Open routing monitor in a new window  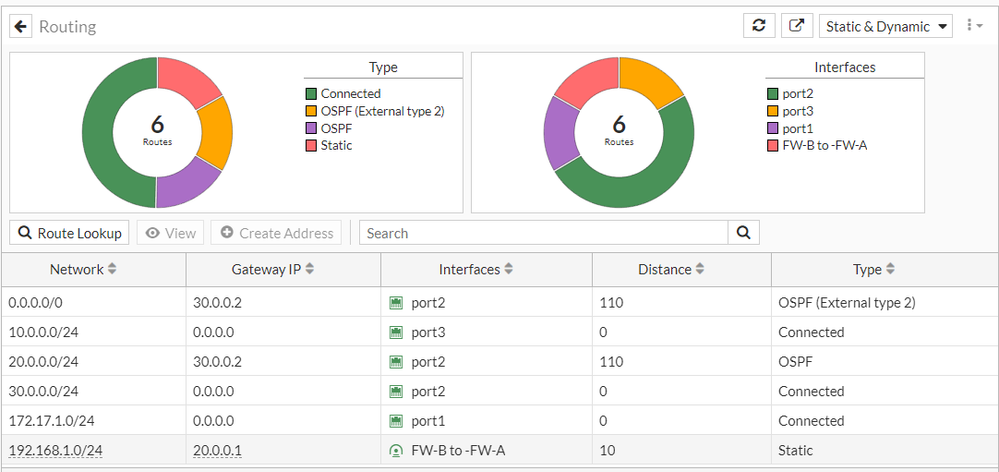[796, 26]
